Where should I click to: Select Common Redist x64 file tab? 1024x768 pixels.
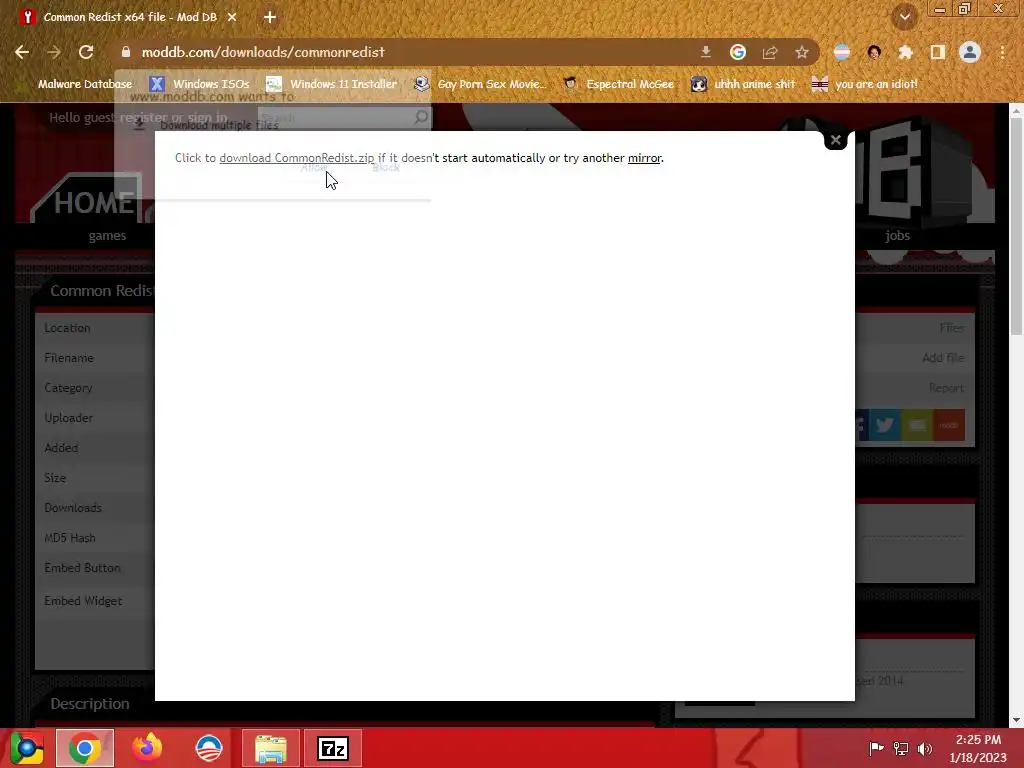[x=129, y=17]
